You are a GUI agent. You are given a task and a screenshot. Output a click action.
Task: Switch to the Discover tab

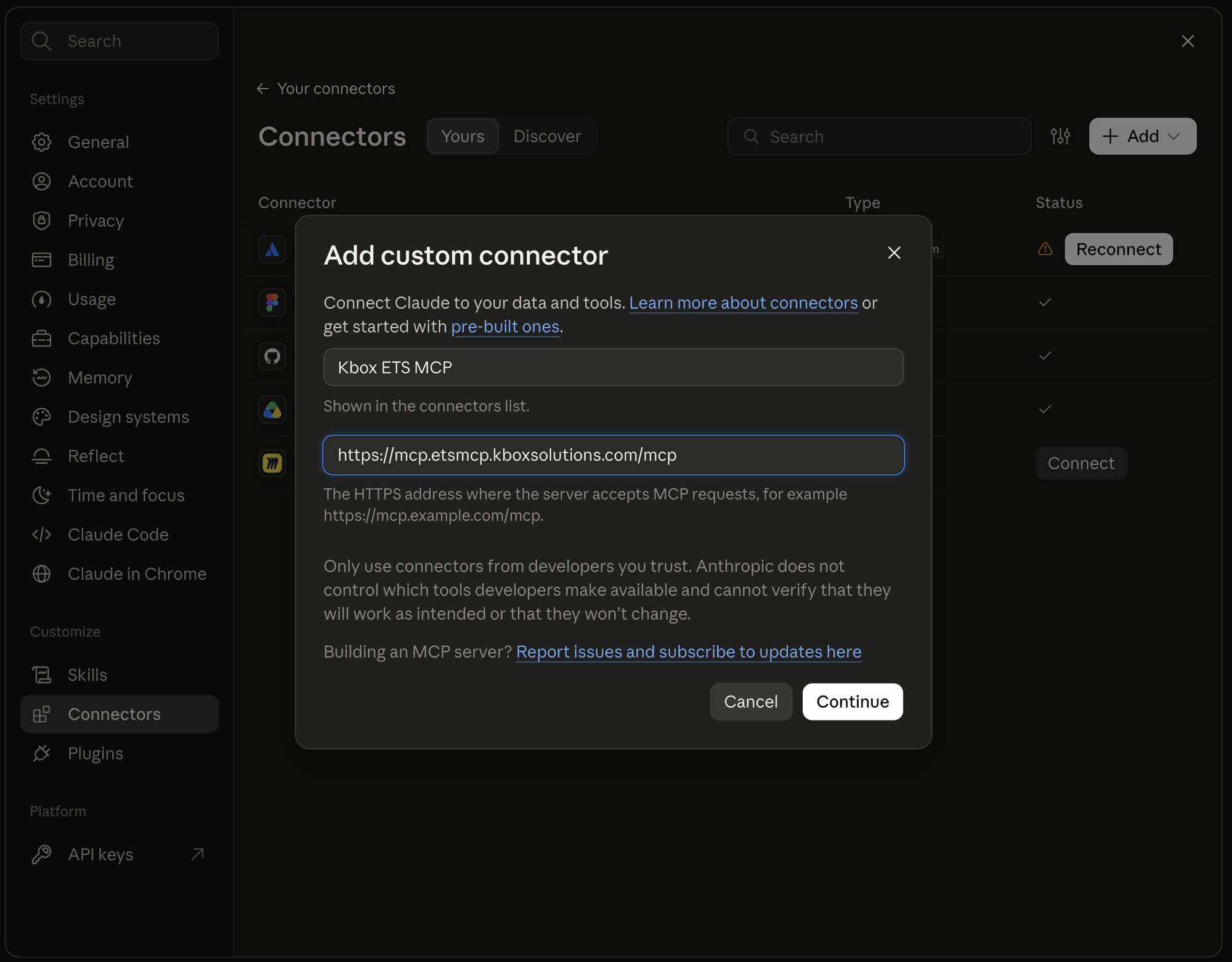[547, 136]
